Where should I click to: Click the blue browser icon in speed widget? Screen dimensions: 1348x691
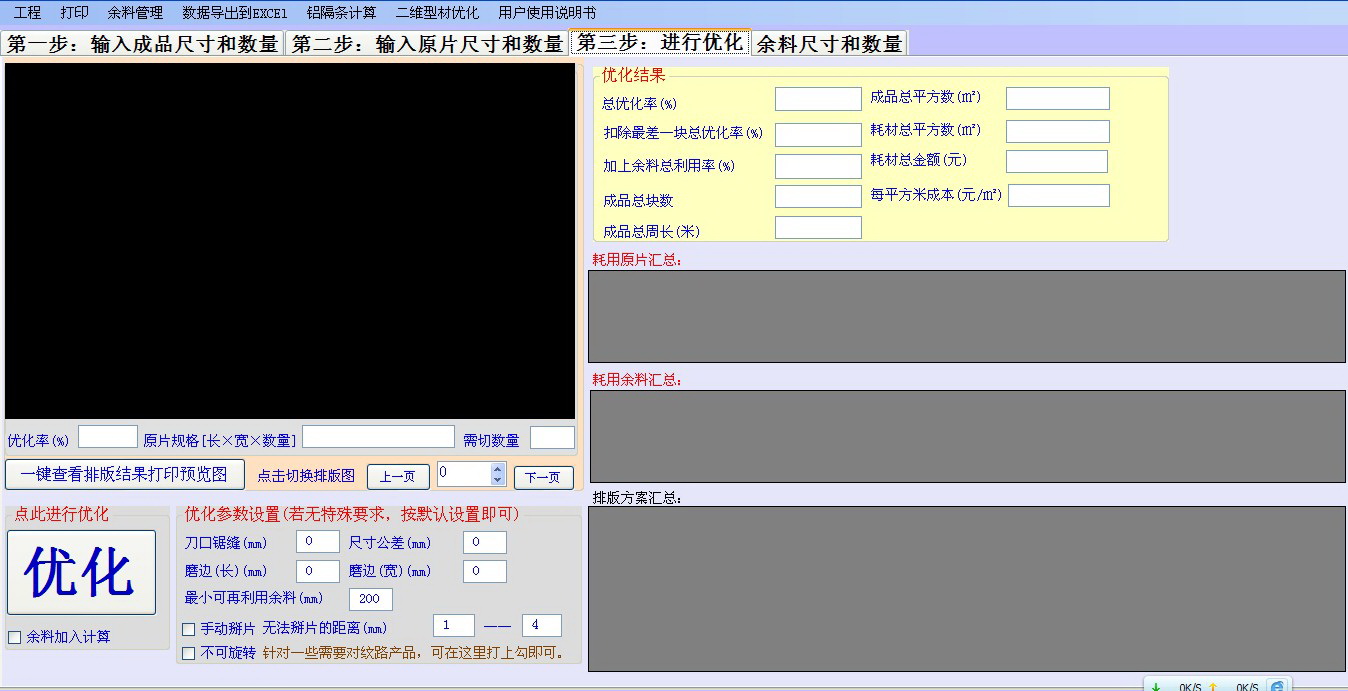click(x=1277, y=685)
